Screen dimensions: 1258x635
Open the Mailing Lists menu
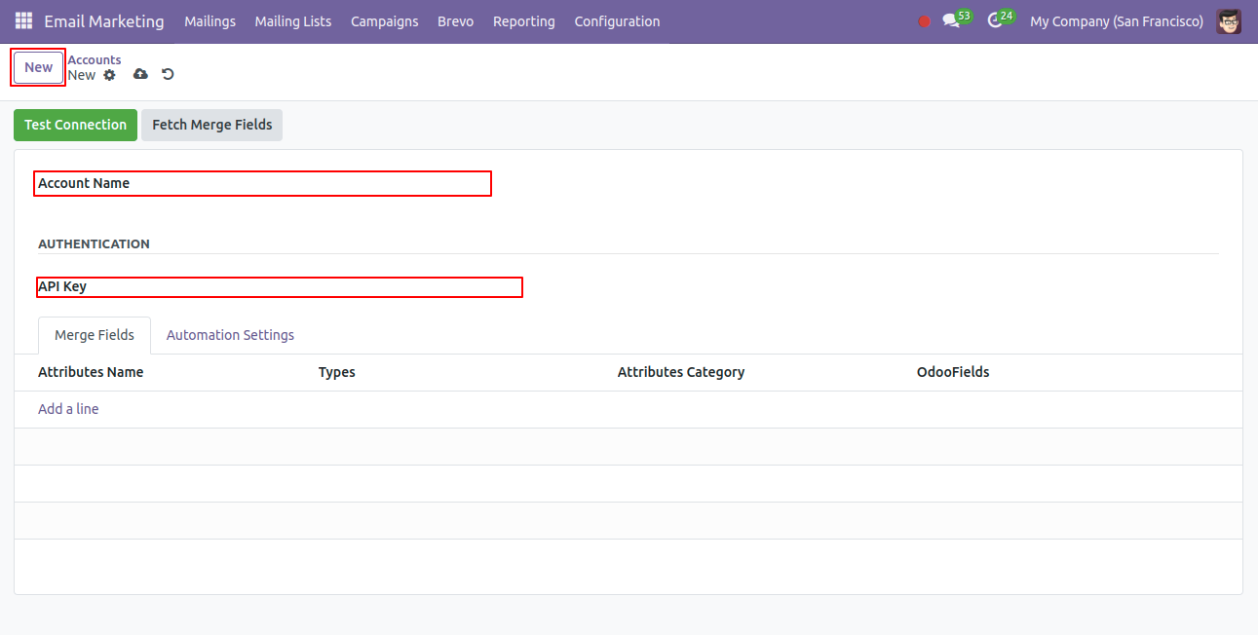point(293,21)
